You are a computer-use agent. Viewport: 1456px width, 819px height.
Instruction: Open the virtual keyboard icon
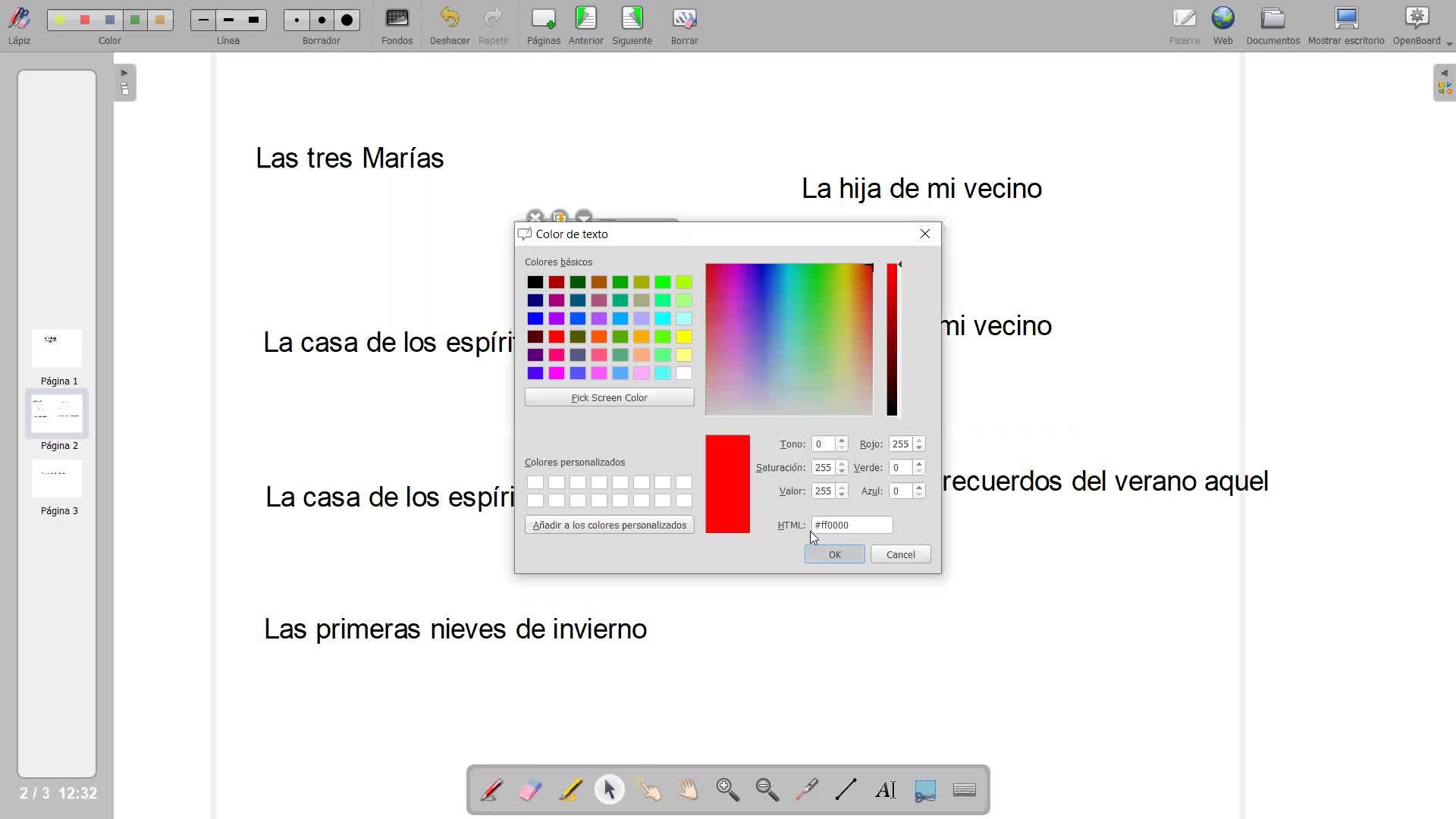pos(965,790)
